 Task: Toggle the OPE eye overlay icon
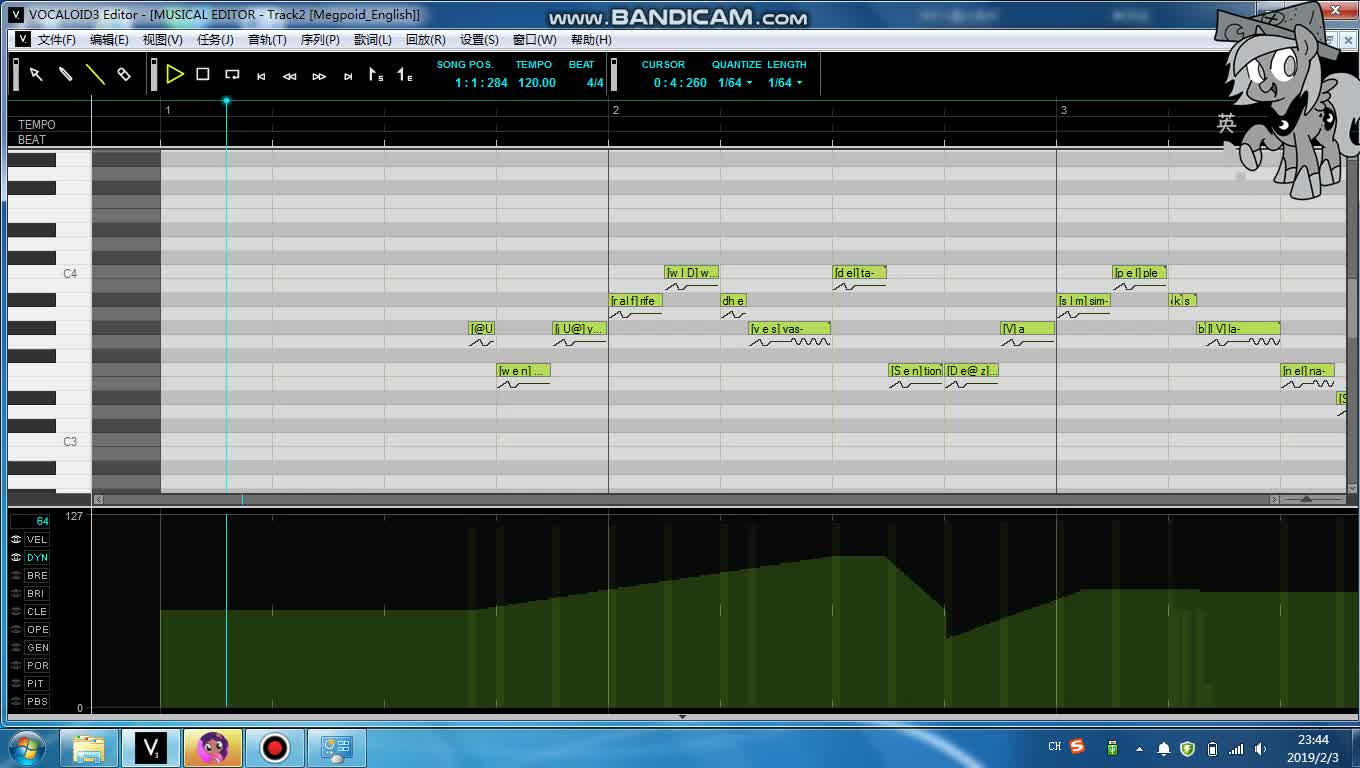(16, 630)
